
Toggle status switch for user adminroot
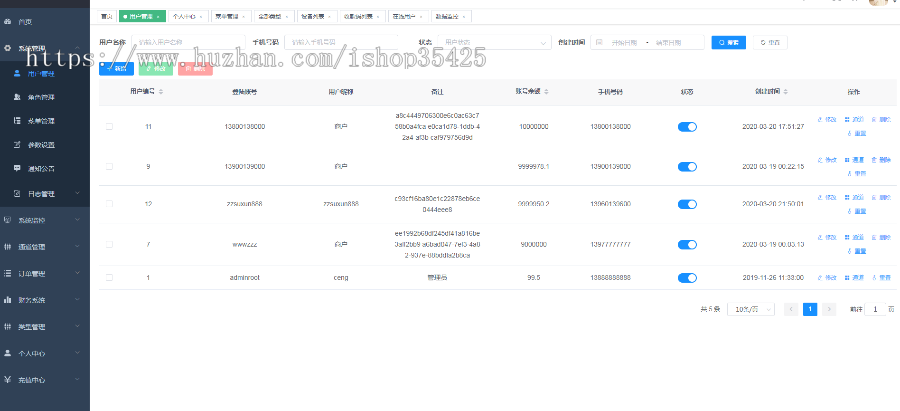click(687, 277)
